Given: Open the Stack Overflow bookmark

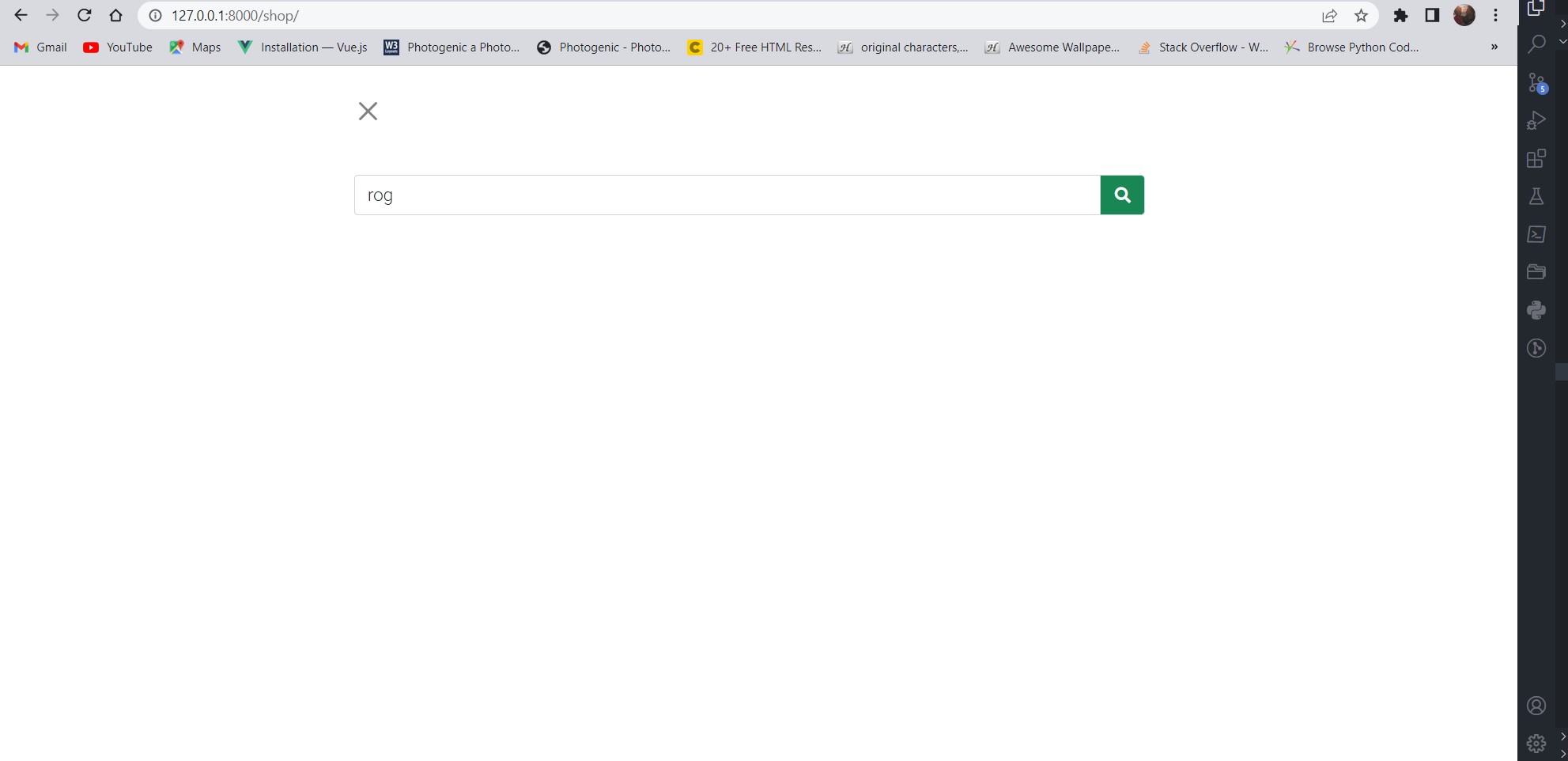Looking at the screenshot, I should coord(1203,47).
